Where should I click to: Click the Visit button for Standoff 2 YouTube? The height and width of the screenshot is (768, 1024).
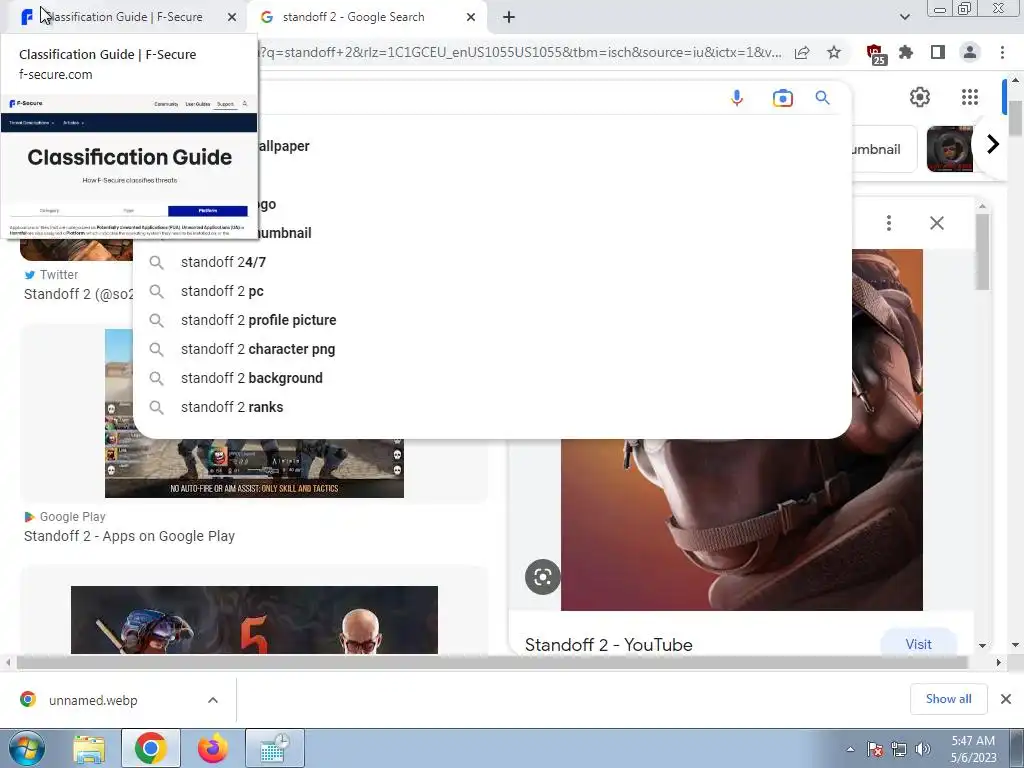pos(918,644)
